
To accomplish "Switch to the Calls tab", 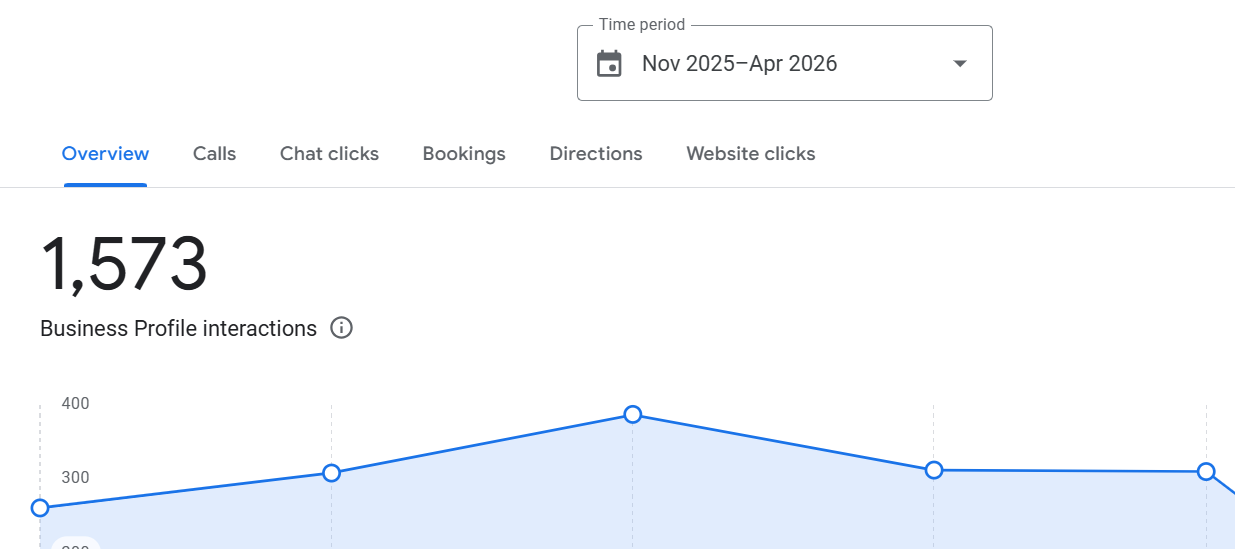I will [x=215, y=154].
